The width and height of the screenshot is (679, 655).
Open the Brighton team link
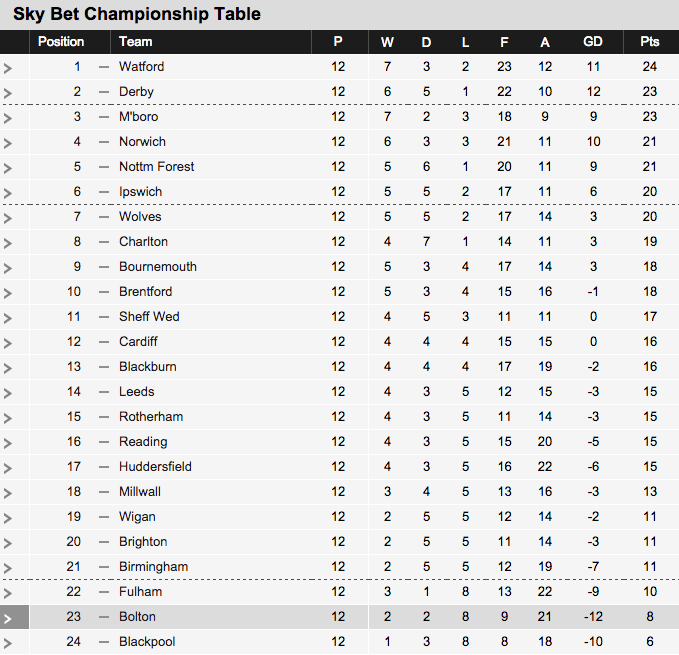coord(143,542)
